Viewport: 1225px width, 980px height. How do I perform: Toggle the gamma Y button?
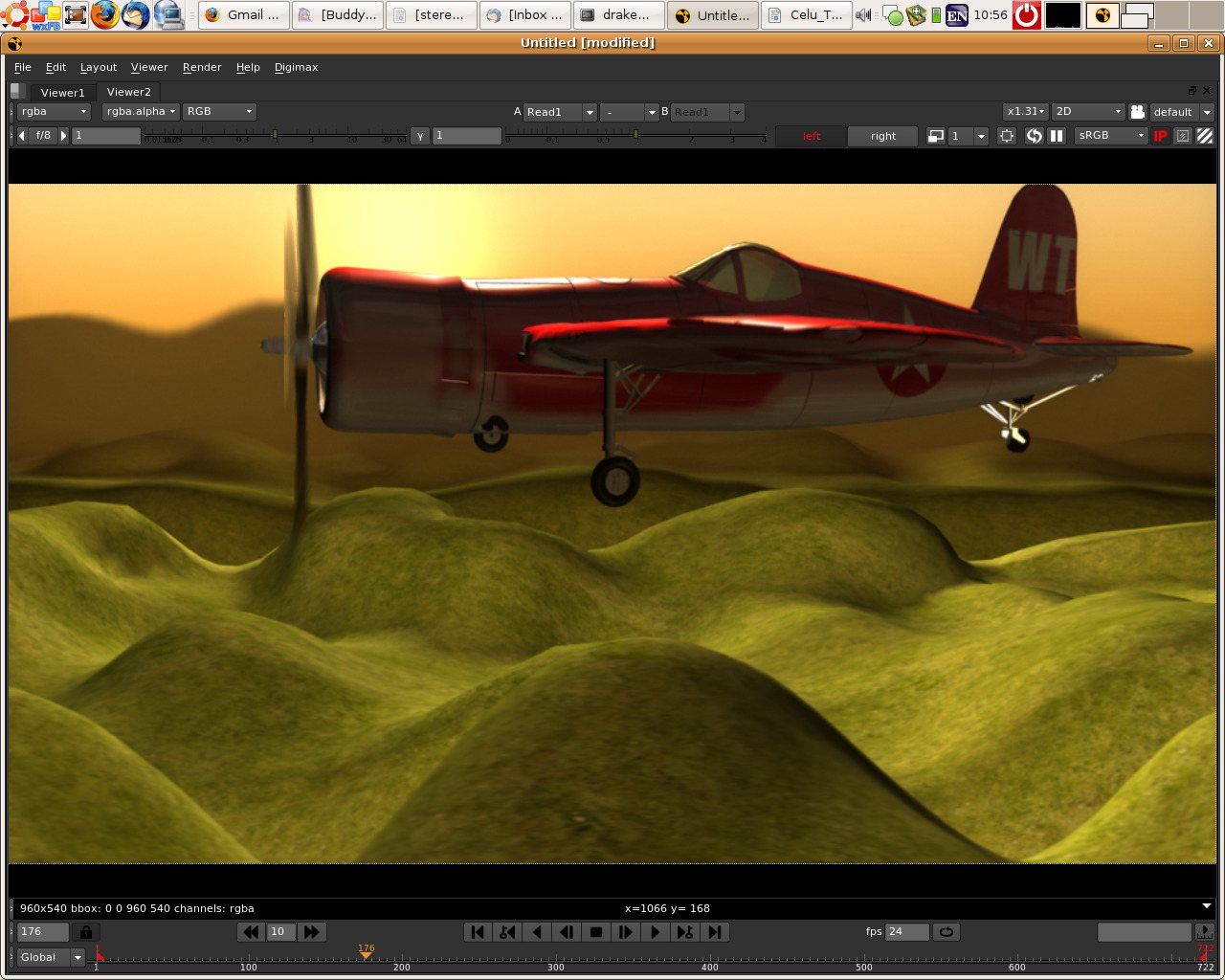(420, 136)
